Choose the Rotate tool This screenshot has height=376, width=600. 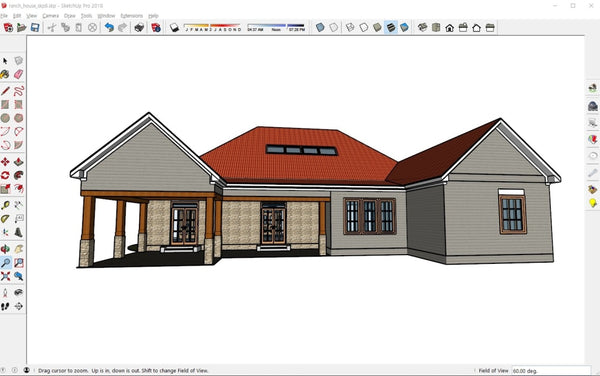tap(5, 175)
